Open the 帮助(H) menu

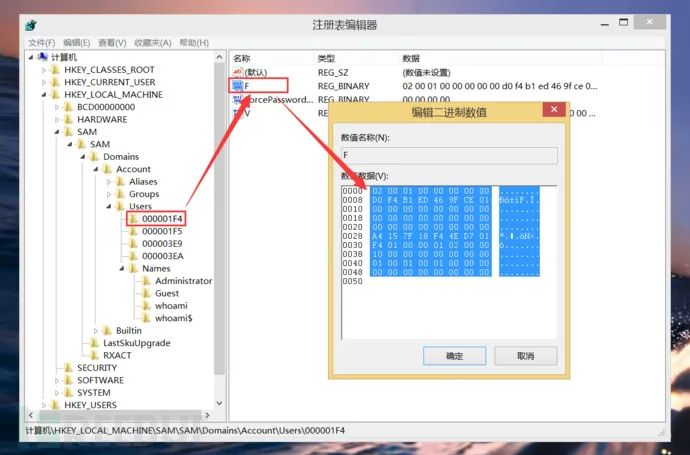click(x=194, y=43)
